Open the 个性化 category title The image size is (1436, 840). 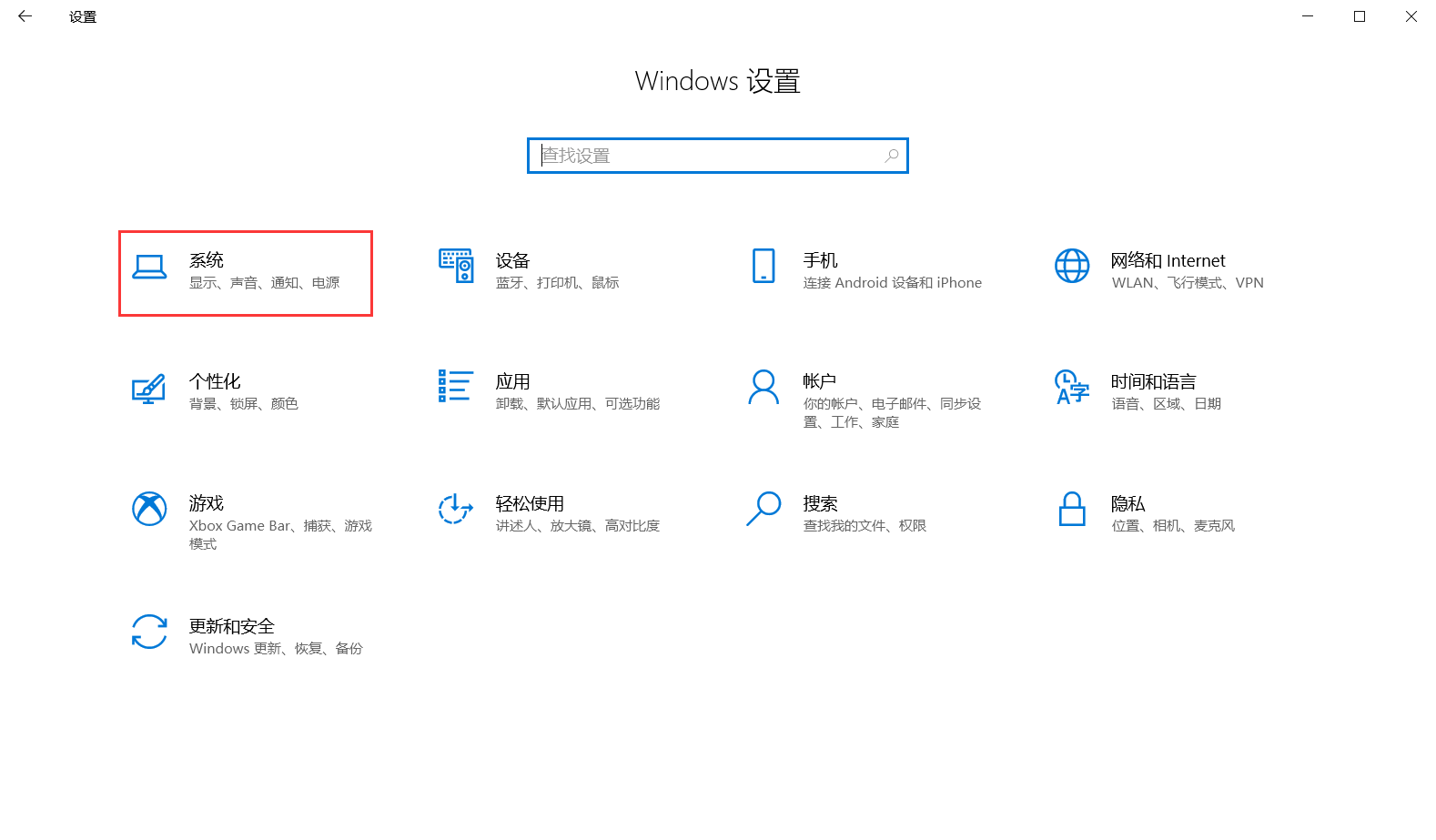pos(215,381)
